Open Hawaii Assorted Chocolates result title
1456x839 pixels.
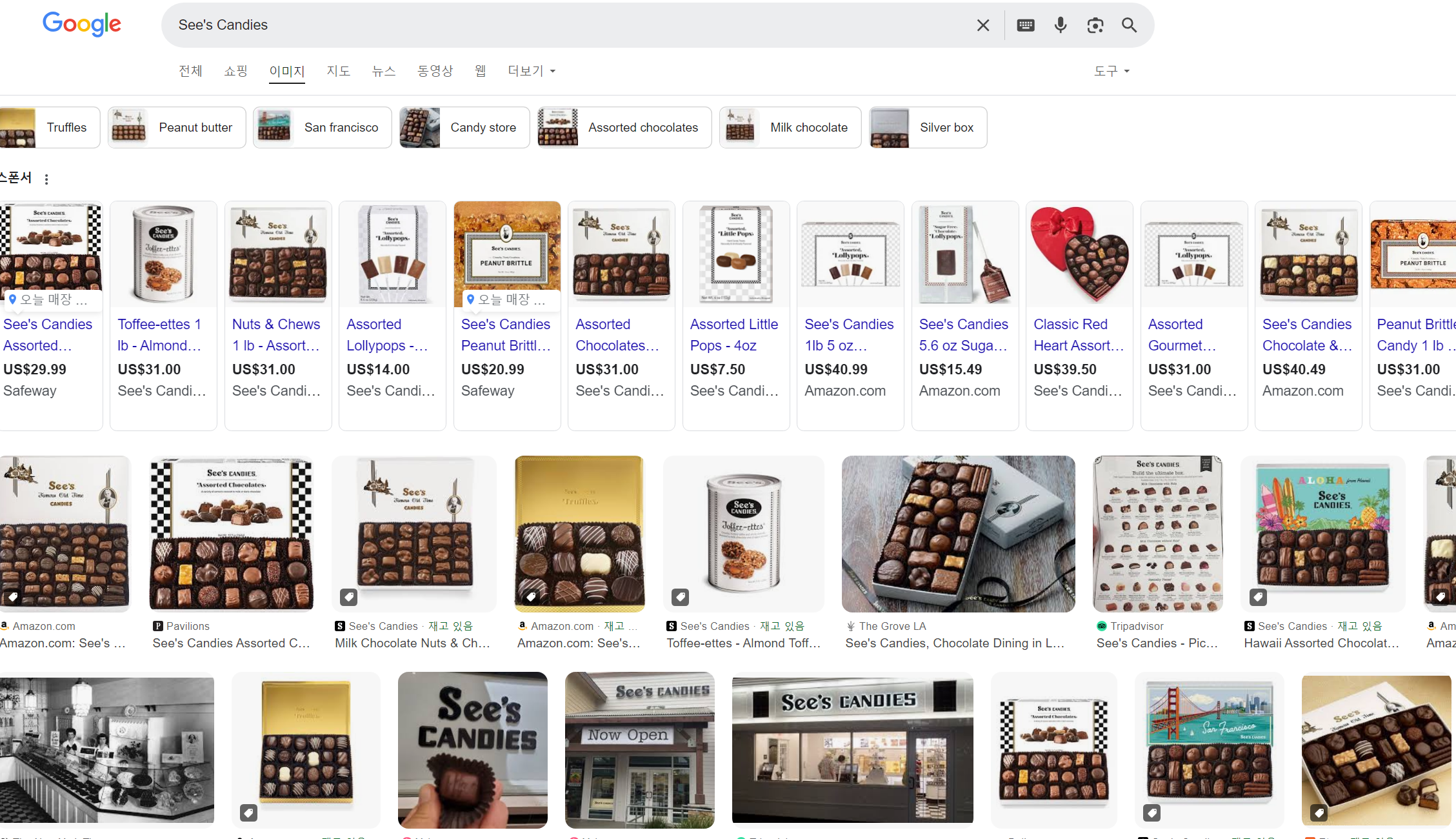pos(1321,643)
